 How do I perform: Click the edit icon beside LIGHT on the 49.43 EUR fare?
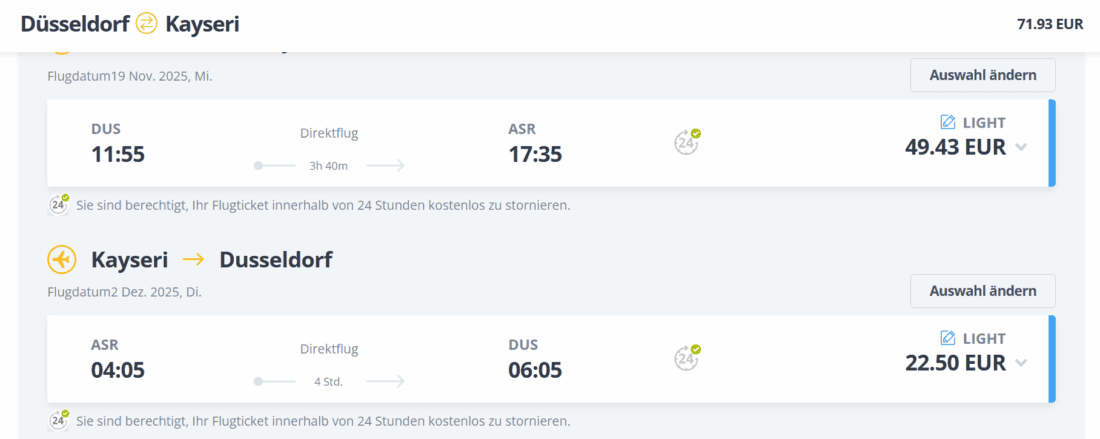(x=948, y=122)
